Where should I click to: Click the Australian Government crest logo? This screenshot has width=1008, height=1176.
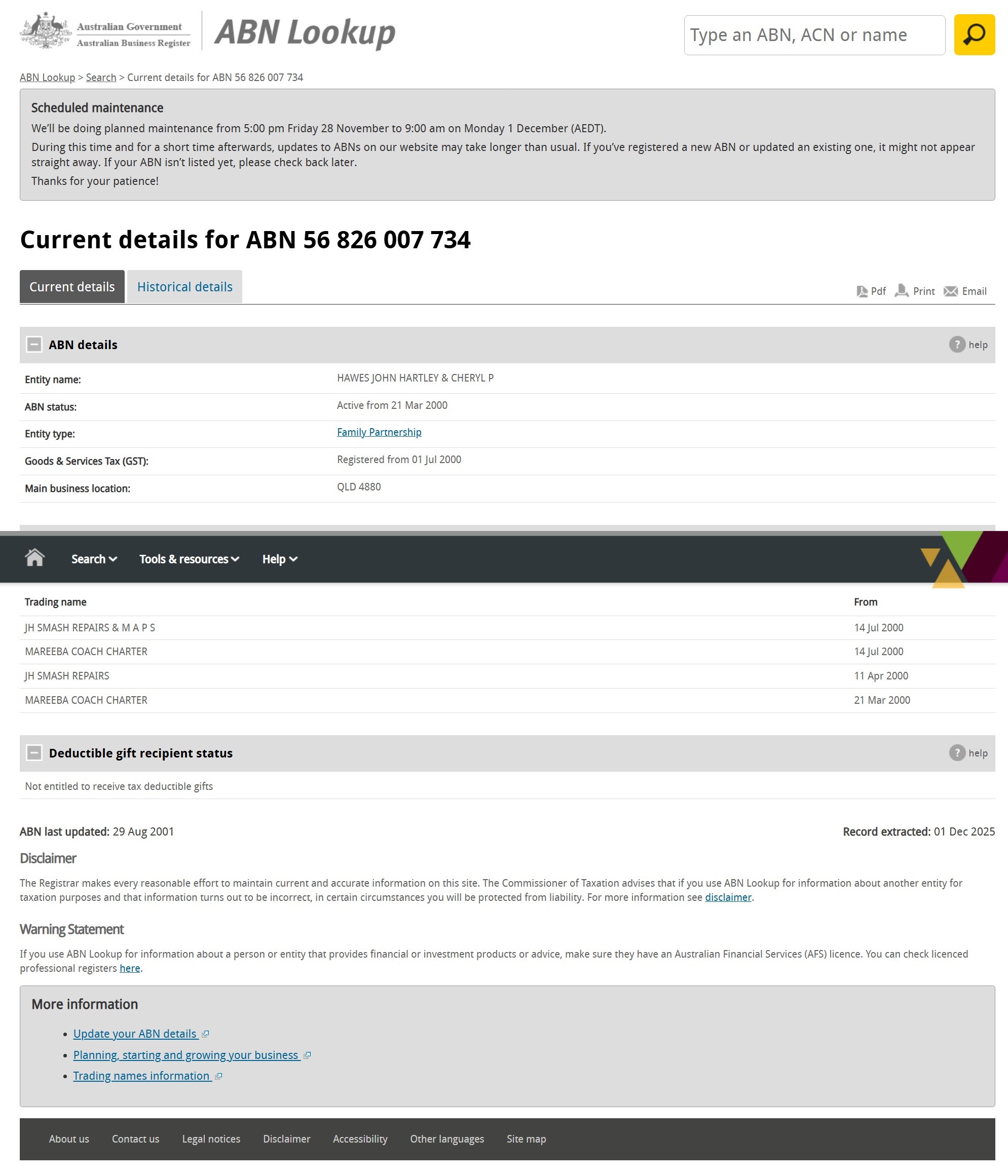[46, 31]
